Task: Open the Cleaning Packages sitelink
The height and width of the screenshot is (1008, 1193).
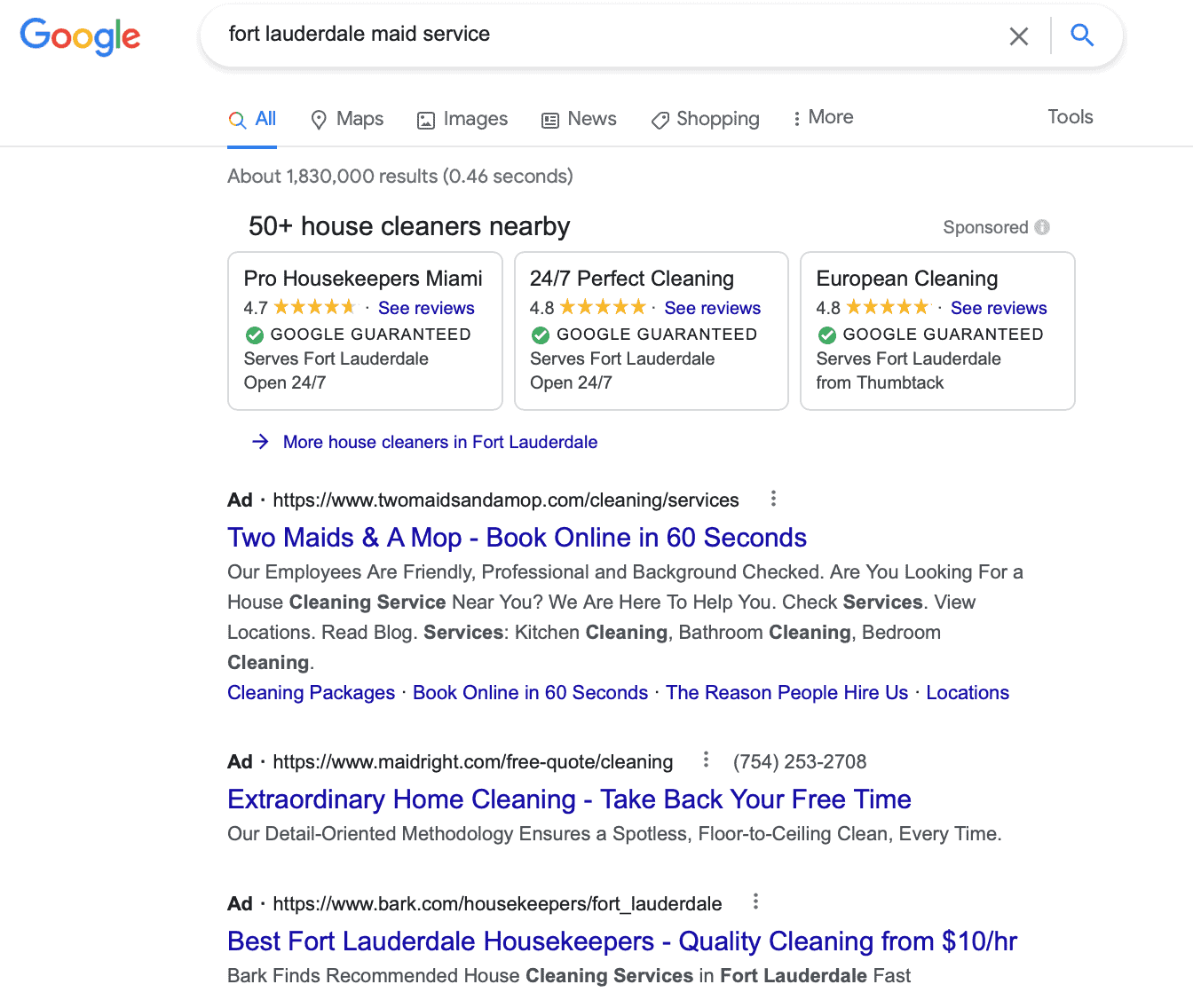Action: (311, 693)
